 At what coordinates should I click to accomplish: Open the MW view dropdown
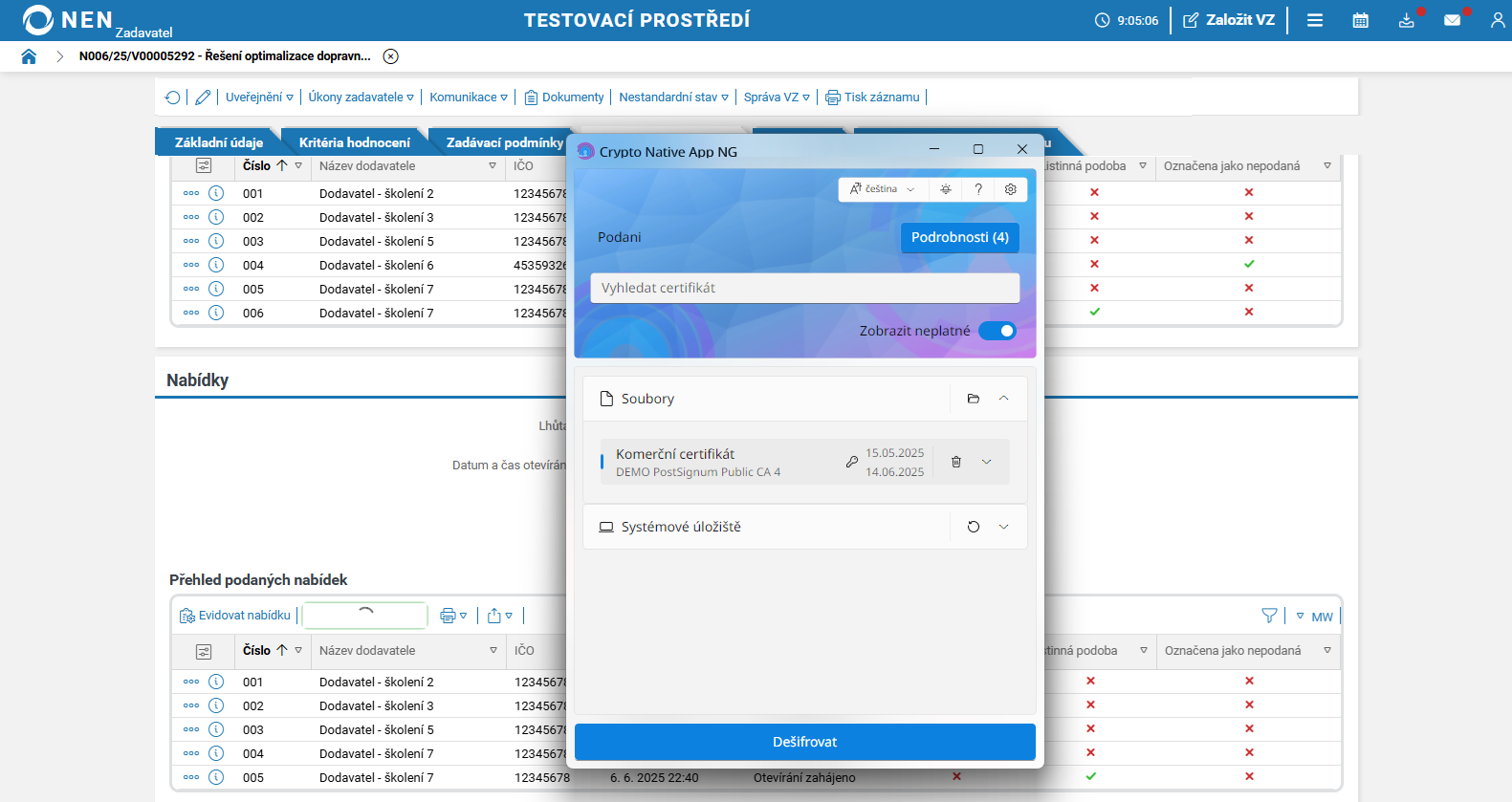pos(1315,617)
